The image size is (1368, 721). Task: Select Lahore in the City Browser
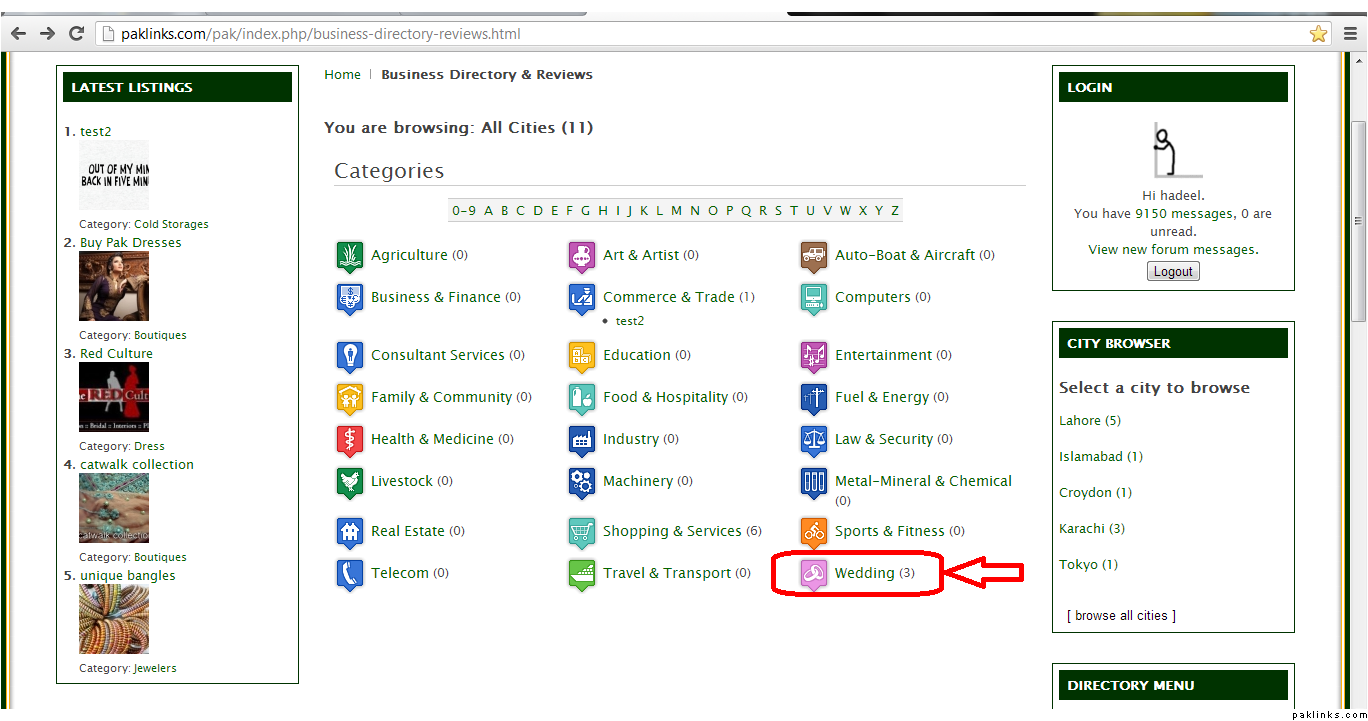1080,421
